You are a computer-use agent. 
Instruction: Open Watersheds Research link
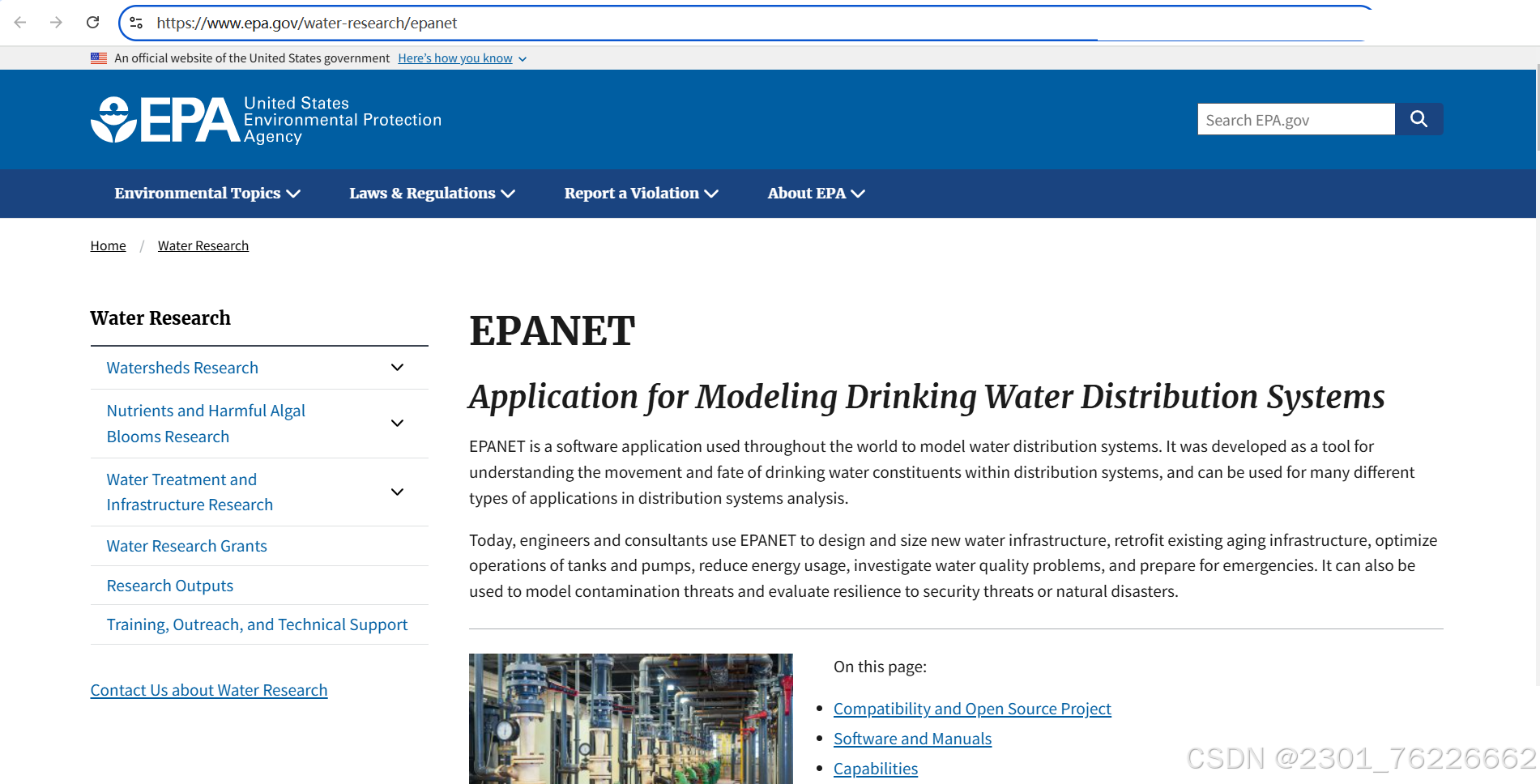[182, 368]
